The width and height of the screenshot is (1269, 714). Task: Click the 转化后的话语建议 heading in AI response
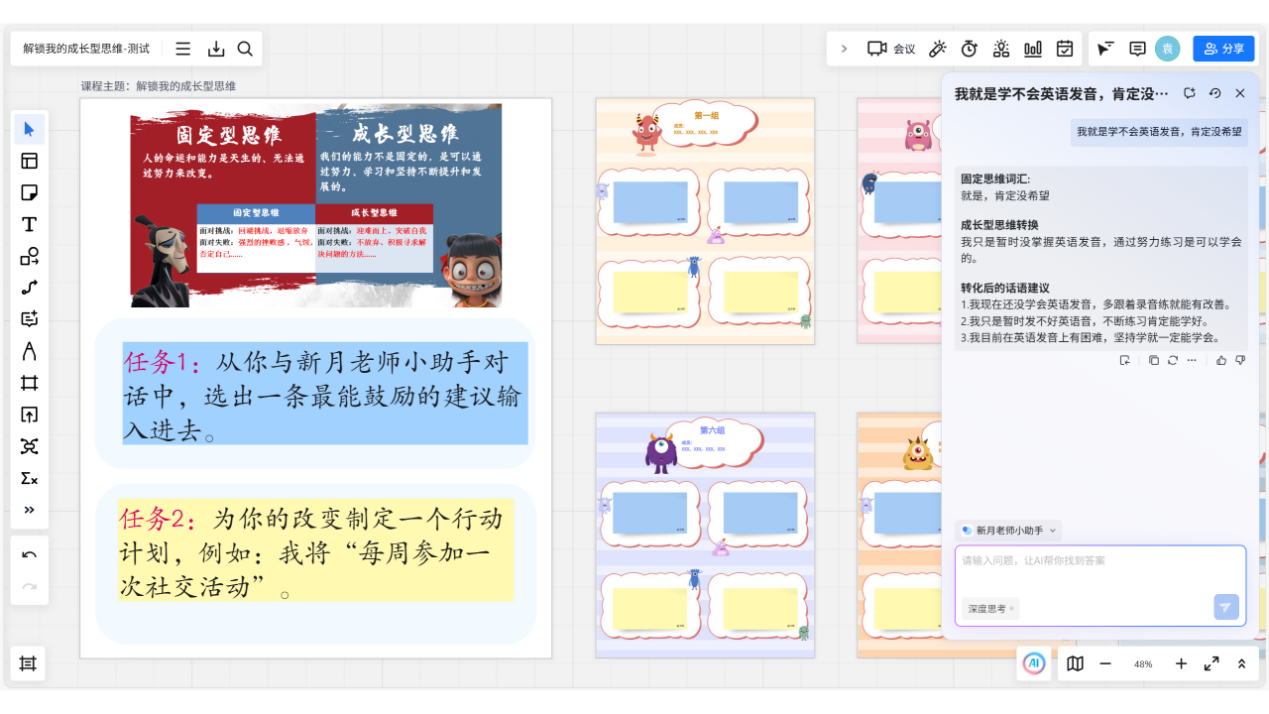tap(1005, 288)
